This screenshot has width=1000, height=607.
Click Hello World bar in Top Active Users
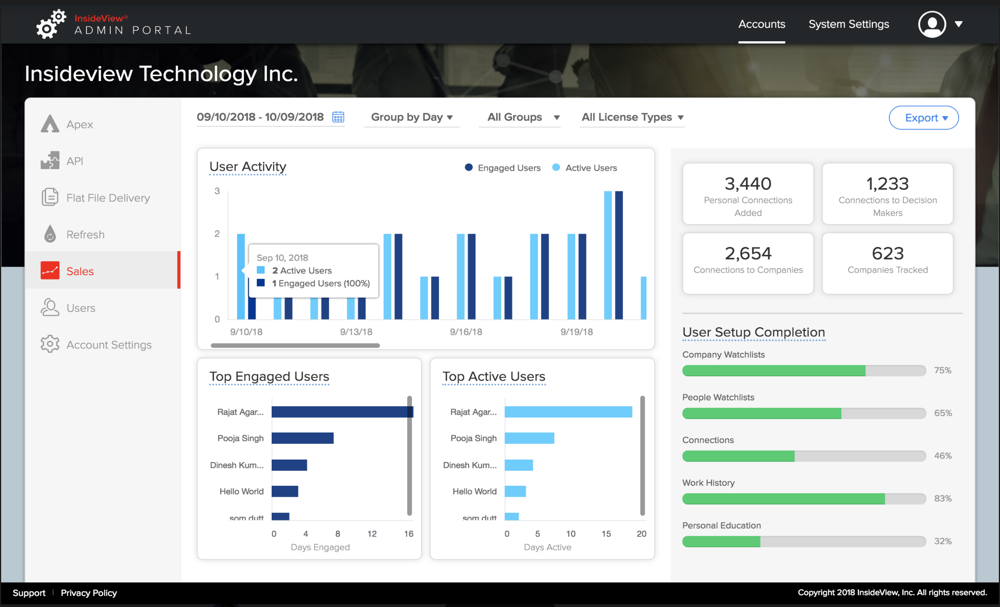[515, 491]
